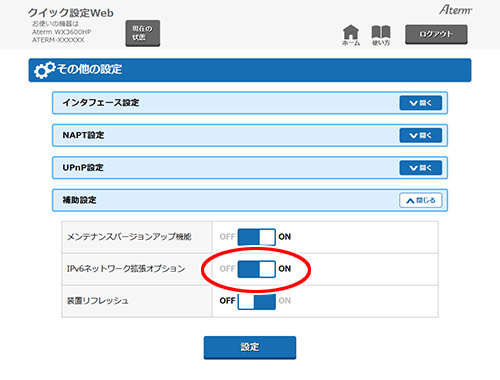Click the UPnP設定 heading text
This screenshot has height=380, width=500.
[x=83, y=167]
